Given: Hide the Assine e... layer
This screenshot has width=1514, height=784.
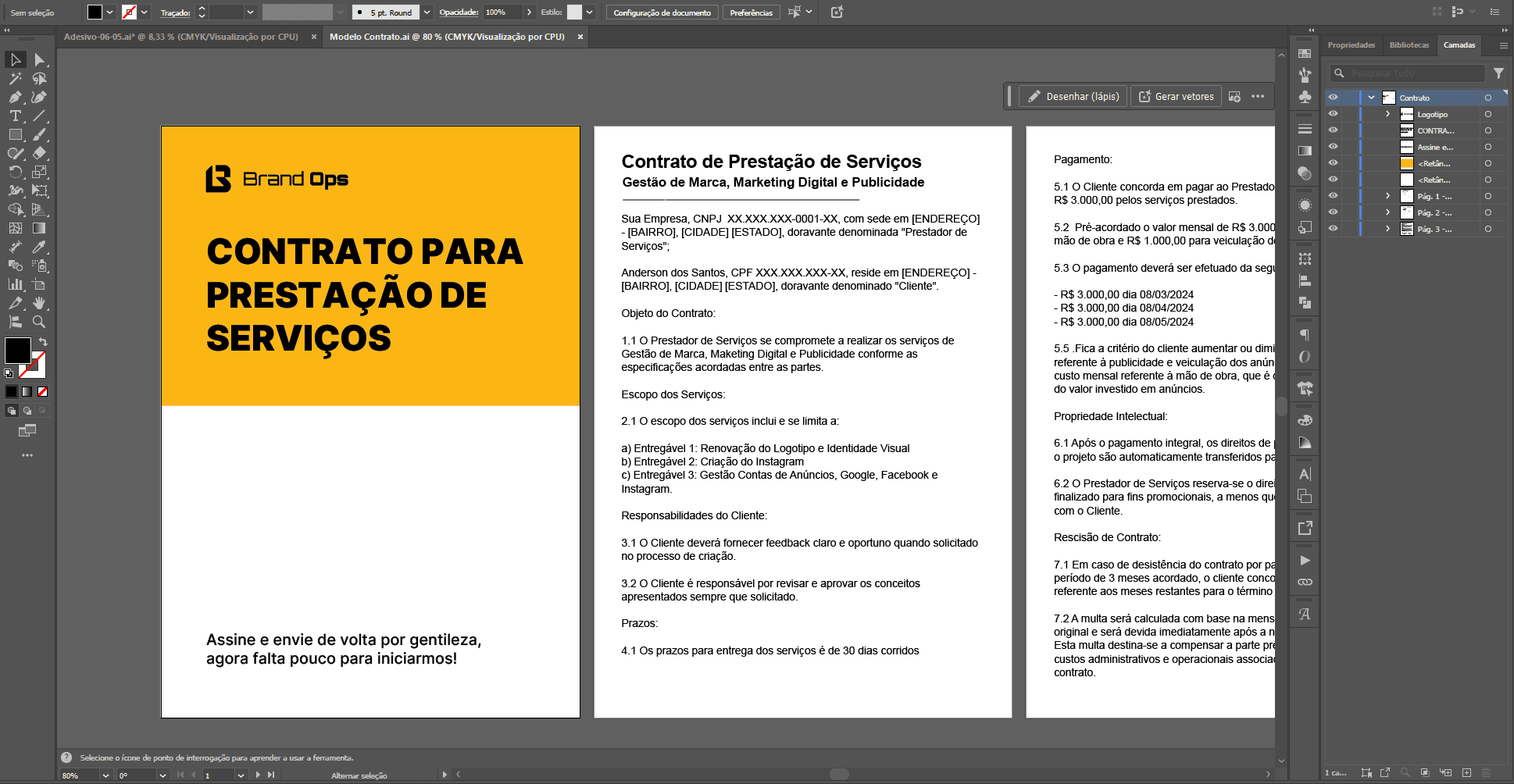Looking at the screenshot, I should tap(1334, 147).
